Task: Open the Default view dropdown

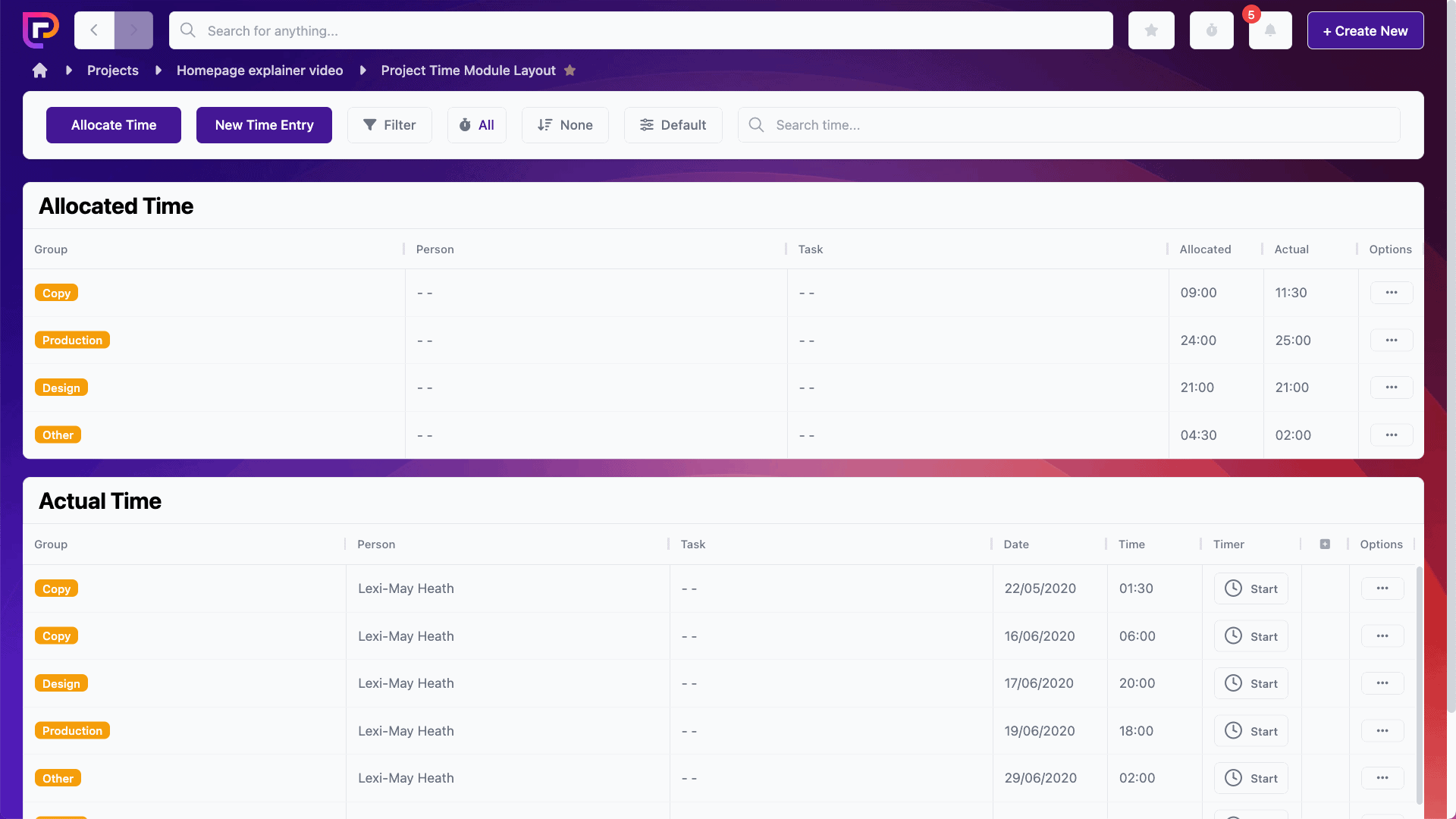Action: [x=673, y=125]
